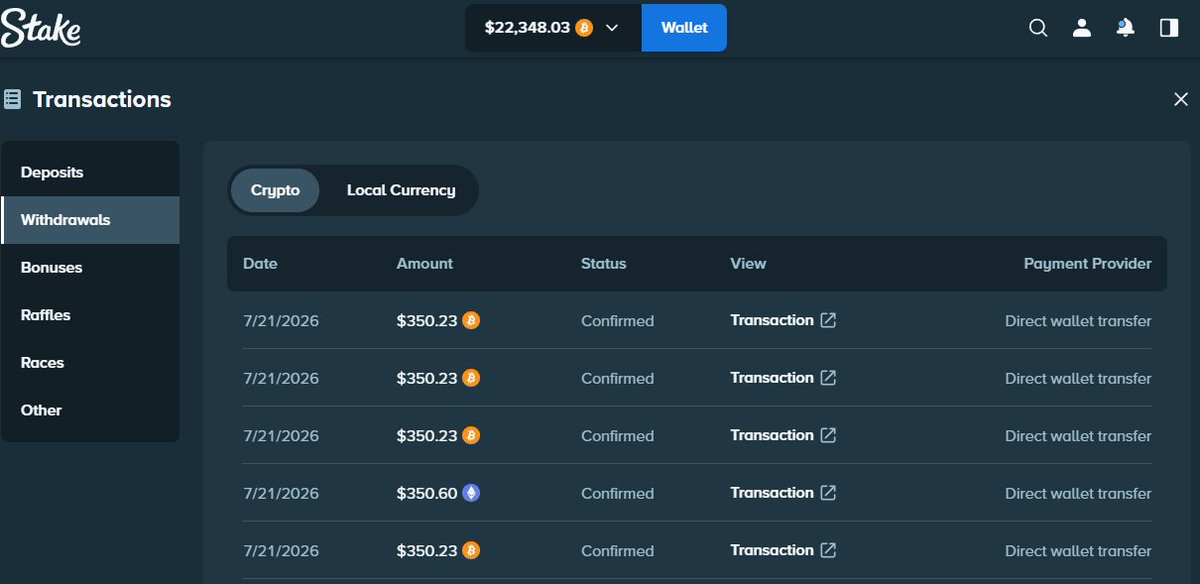Open the Wallet button
This screenshot has width=1200, height=584.
point(684,28)
